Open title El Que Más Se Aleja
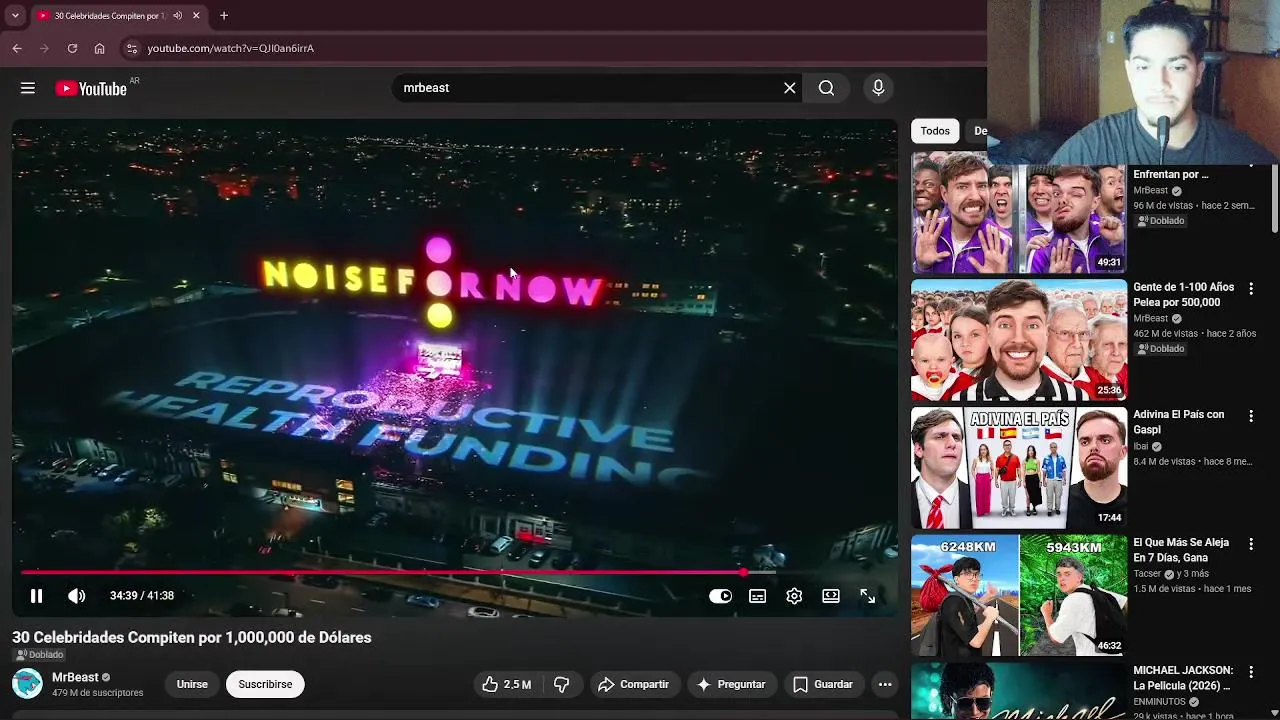 pyautogui.click(x=1180, y=551)
